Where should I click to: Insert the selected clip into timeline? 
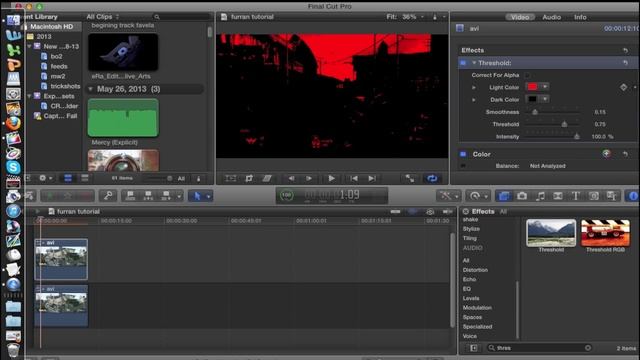[x=148, y=196]
